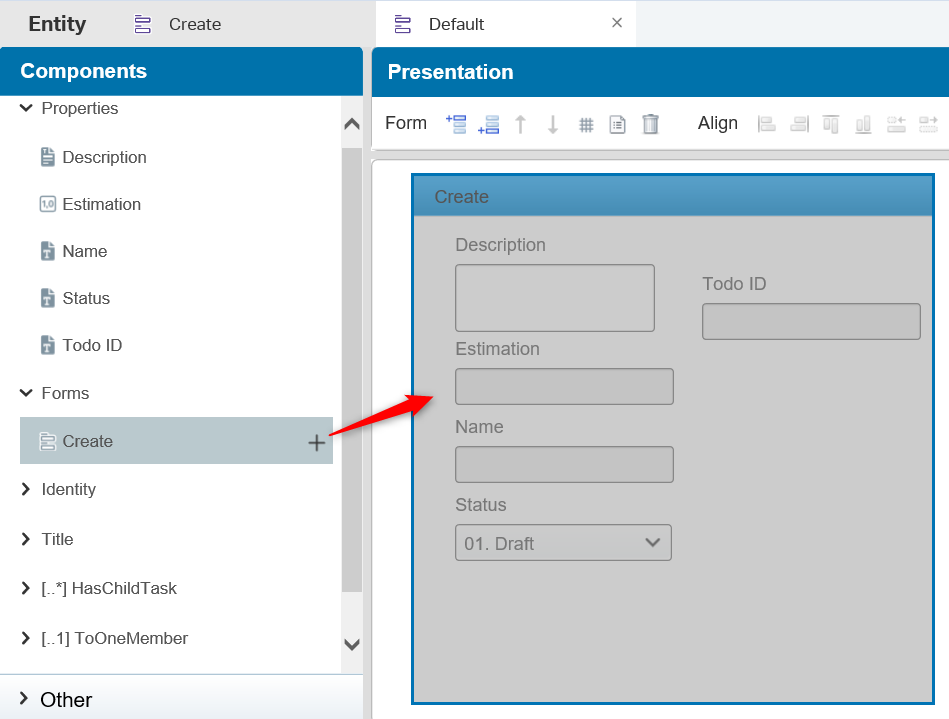Screen dimensions: 949x719
Task: Click the trash delete icon
Action: (651, 124)
